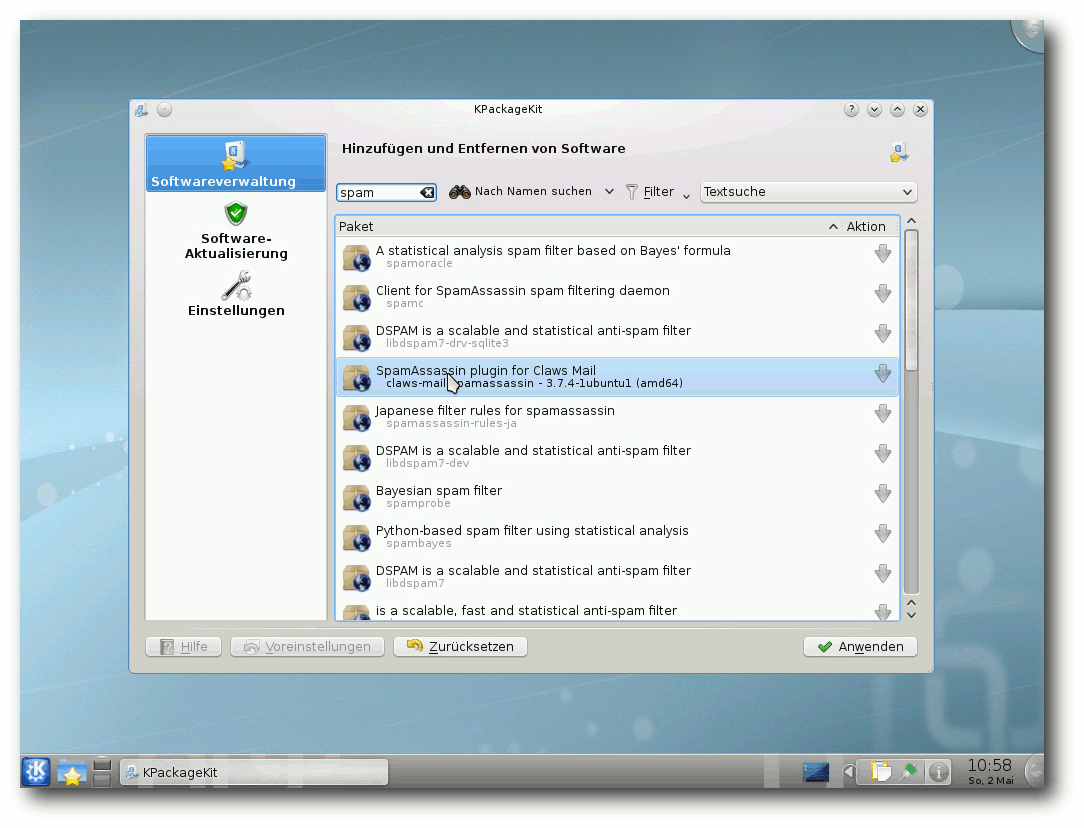The image size is (1084, 828).
Task: Select 'Bayesian spam filter' row
Action: (x=617, y=497)
